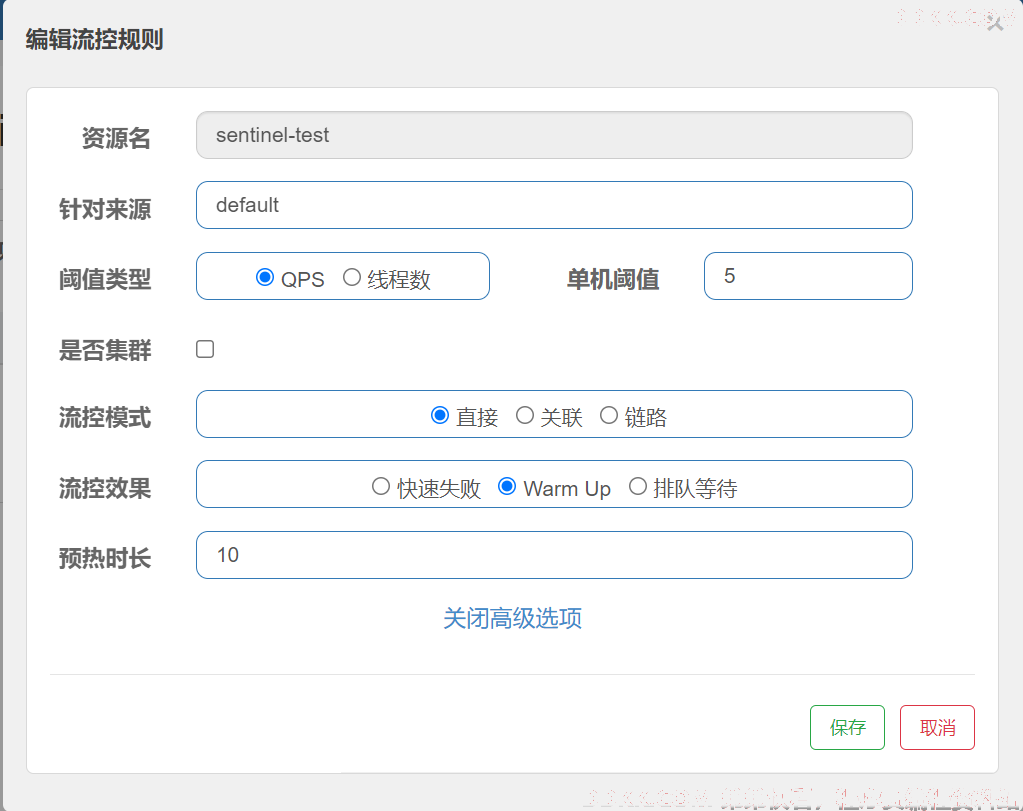The width and height of the screenshot is (1023, 811).
Task: Click the 单机阈值 label
Action: 613,279
